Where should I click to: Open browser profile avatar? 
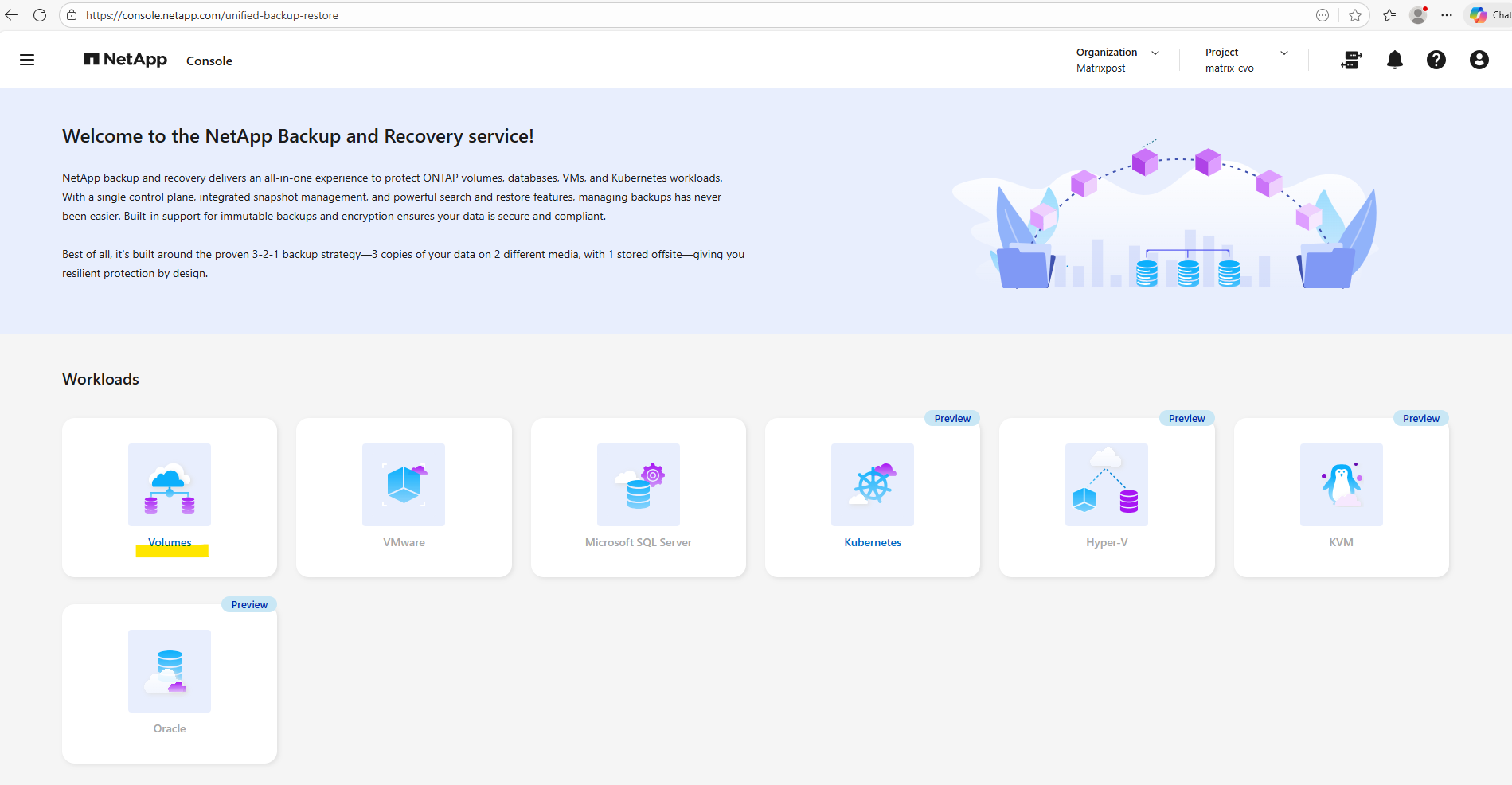pyautogui.click(x=1418, y=15)
